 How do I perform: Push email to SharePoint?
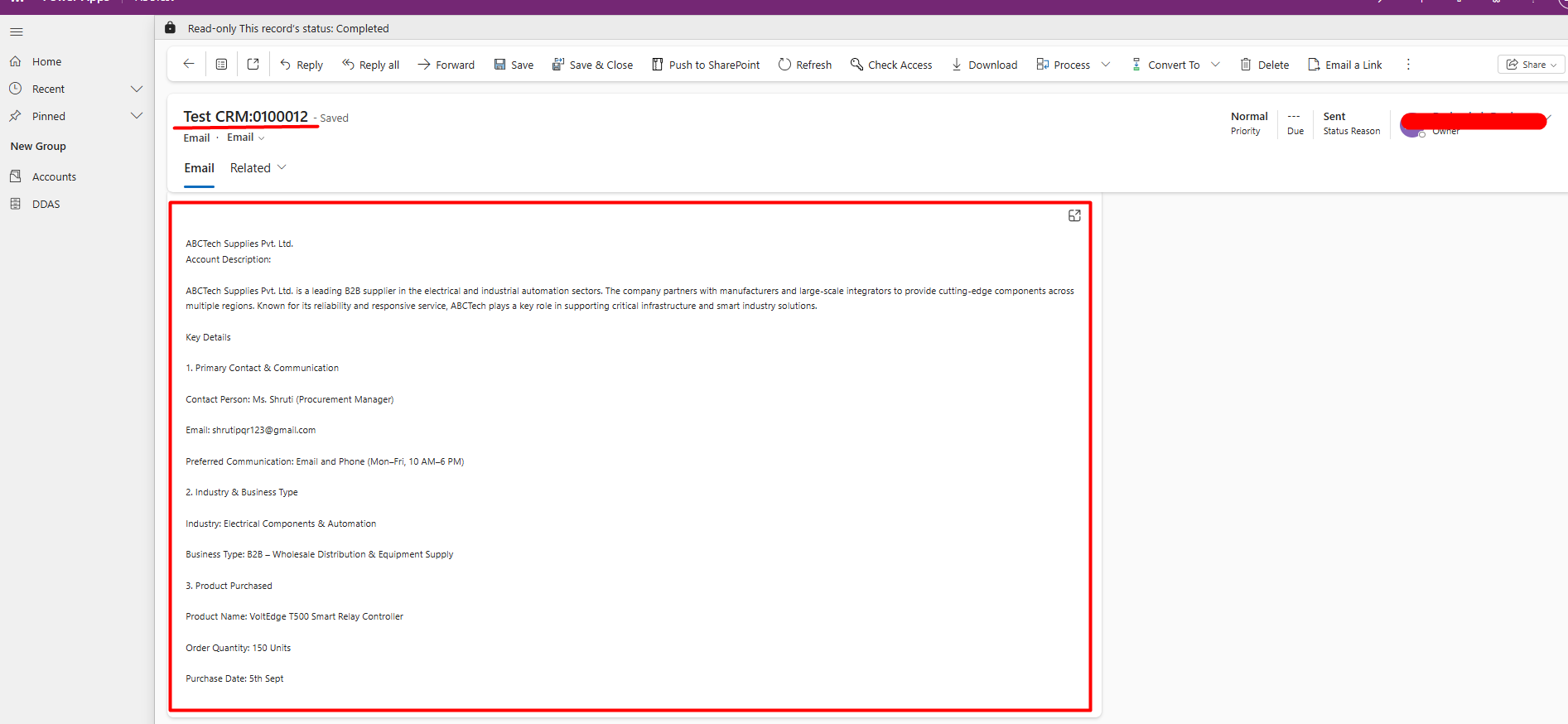(705, 65)
